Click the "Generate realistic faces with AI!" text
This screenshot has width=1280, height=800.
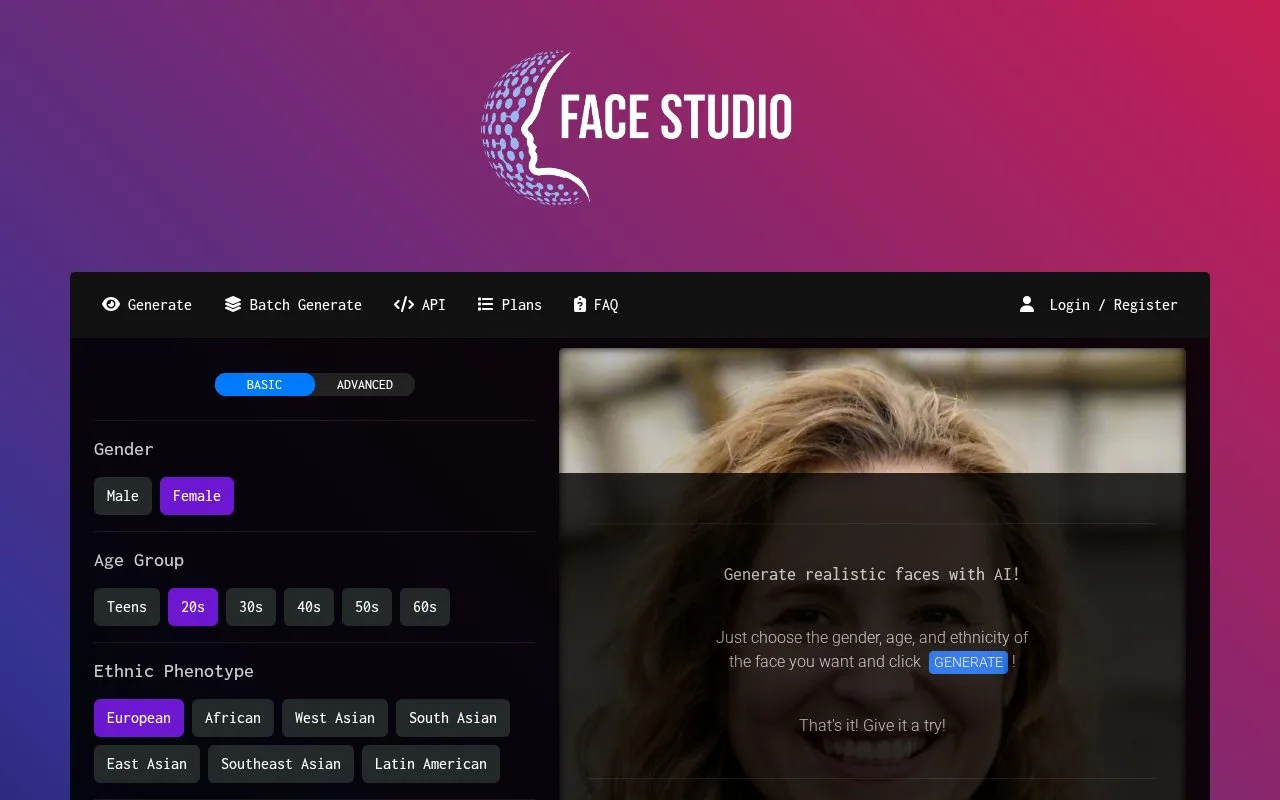[872, 574]
